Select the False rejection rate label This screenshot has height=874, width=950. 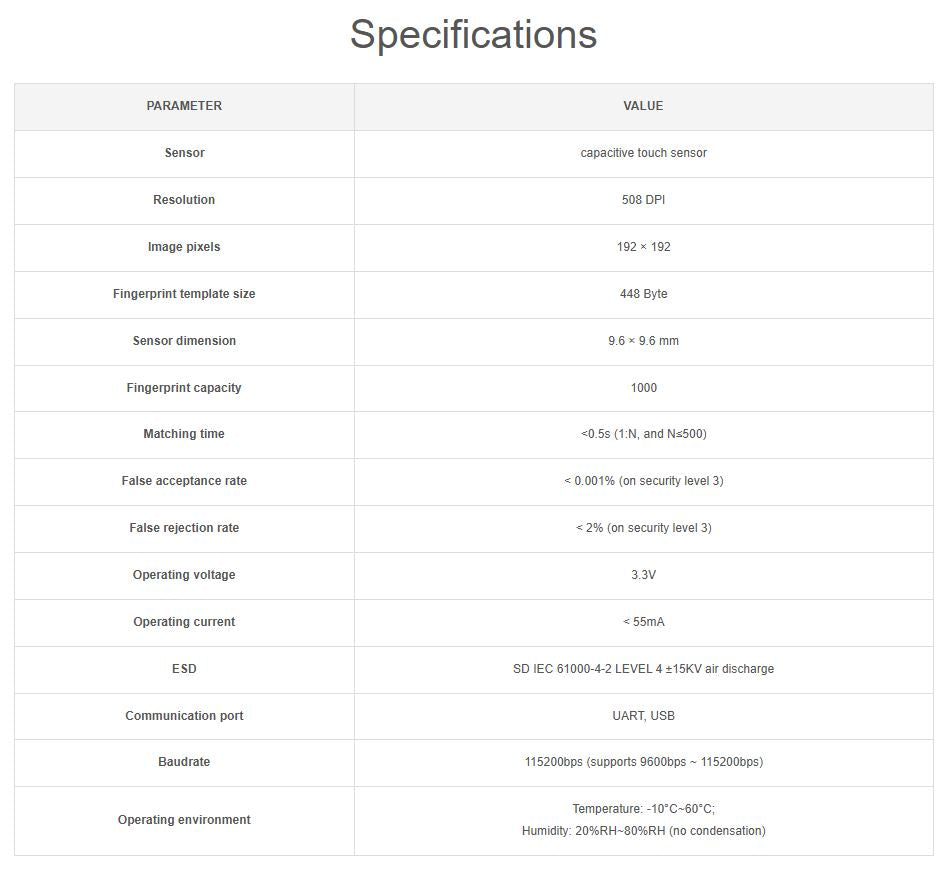pyautogui.click(x=184, y=528)
